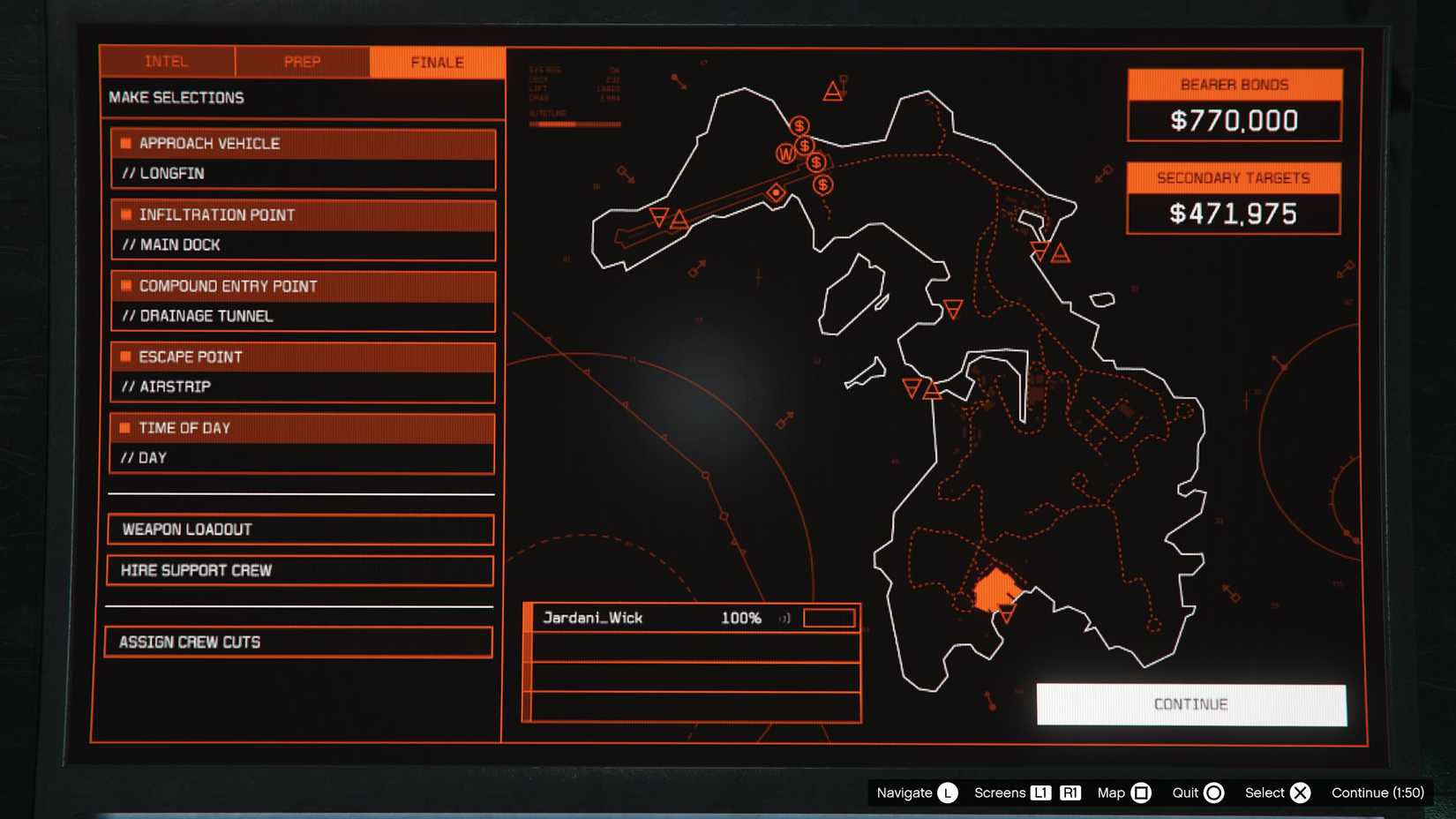
Task: Click the diamond airstrip escape icon
Action: pos(774,192)
